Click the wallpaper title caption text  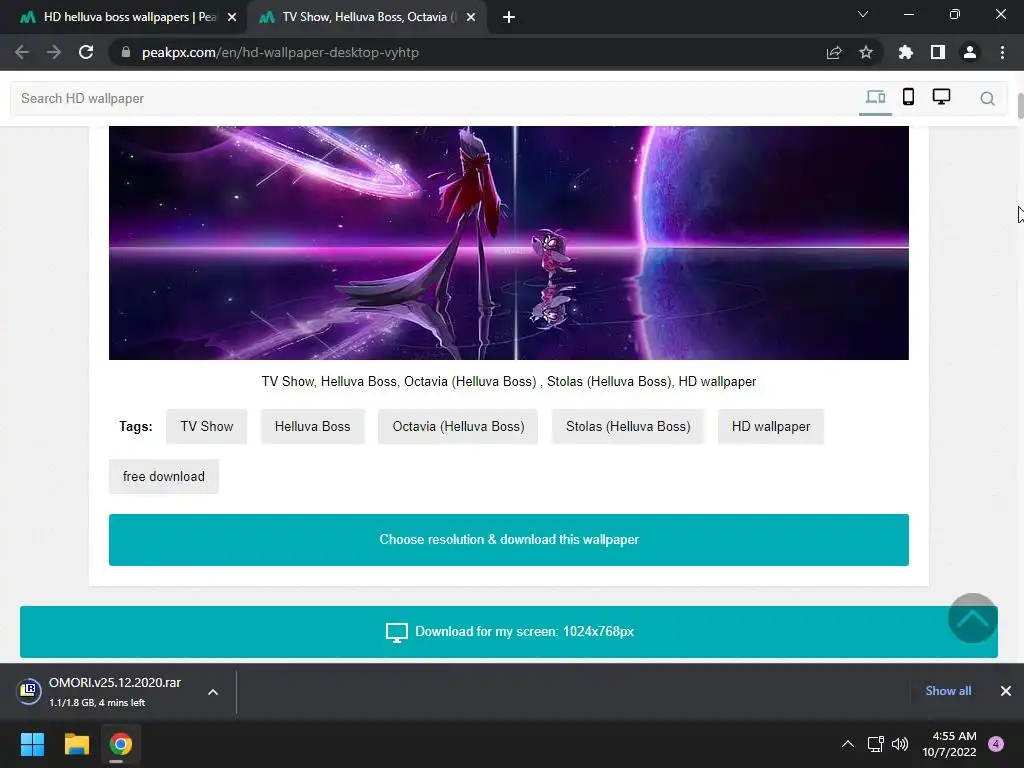point(509,381)
